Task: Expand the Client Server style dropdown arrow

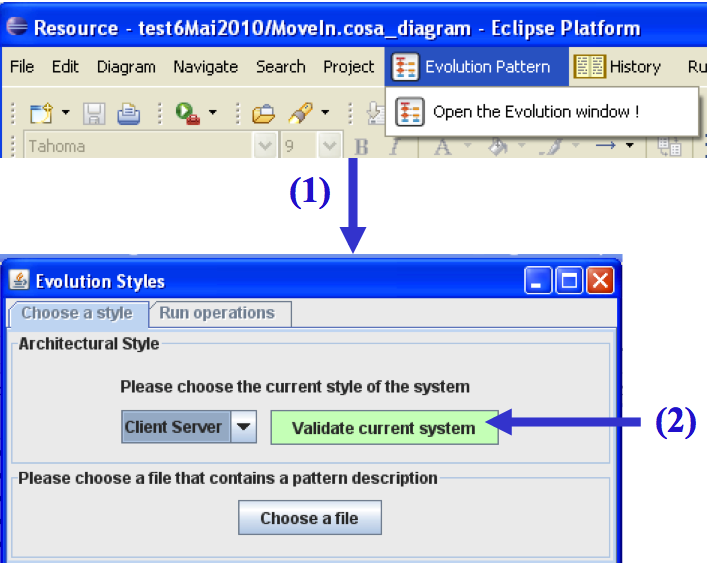Action: 244,427
